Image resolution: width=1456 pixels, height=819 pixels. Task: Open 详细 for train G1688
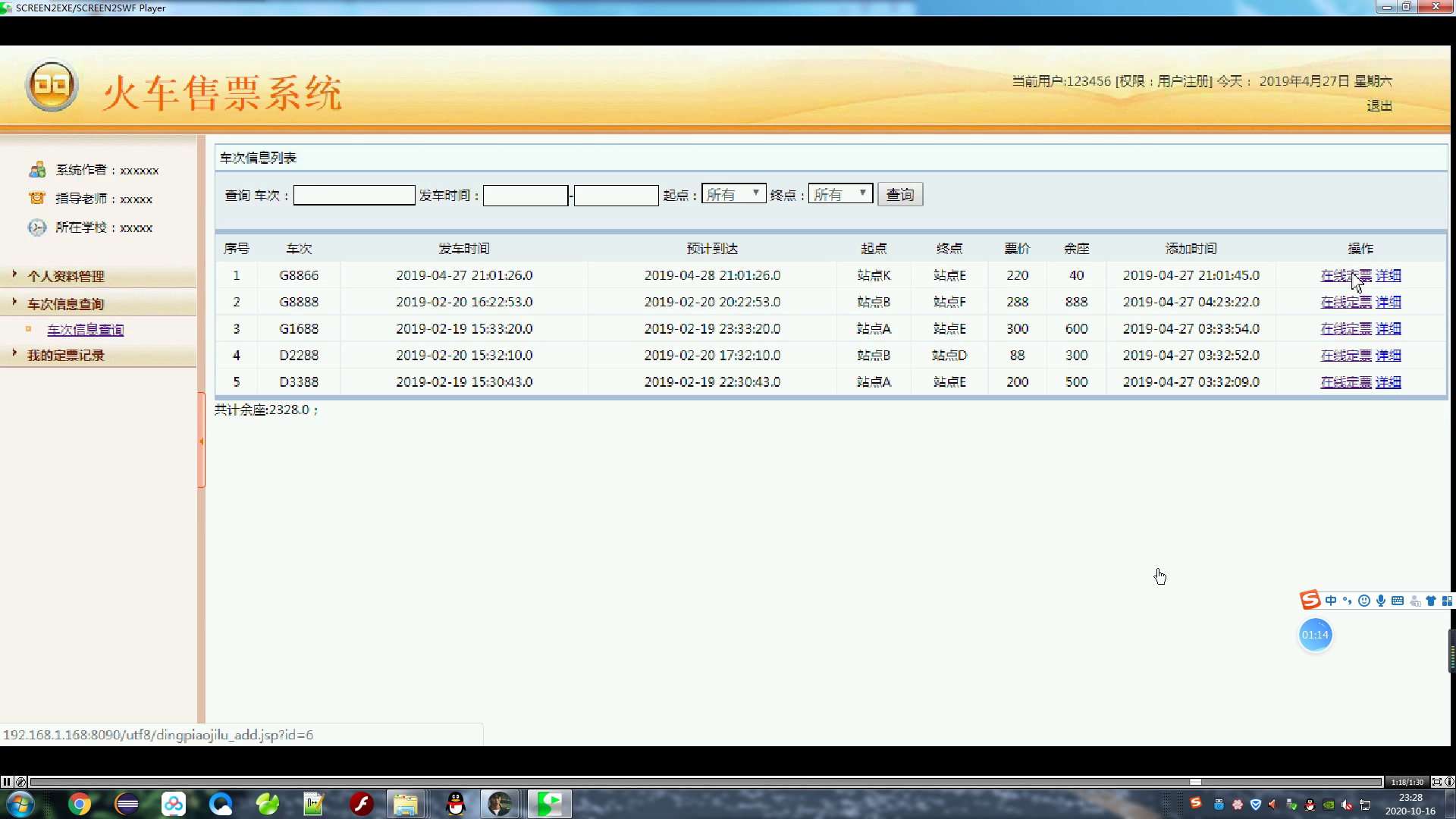tap(1389, 329)
